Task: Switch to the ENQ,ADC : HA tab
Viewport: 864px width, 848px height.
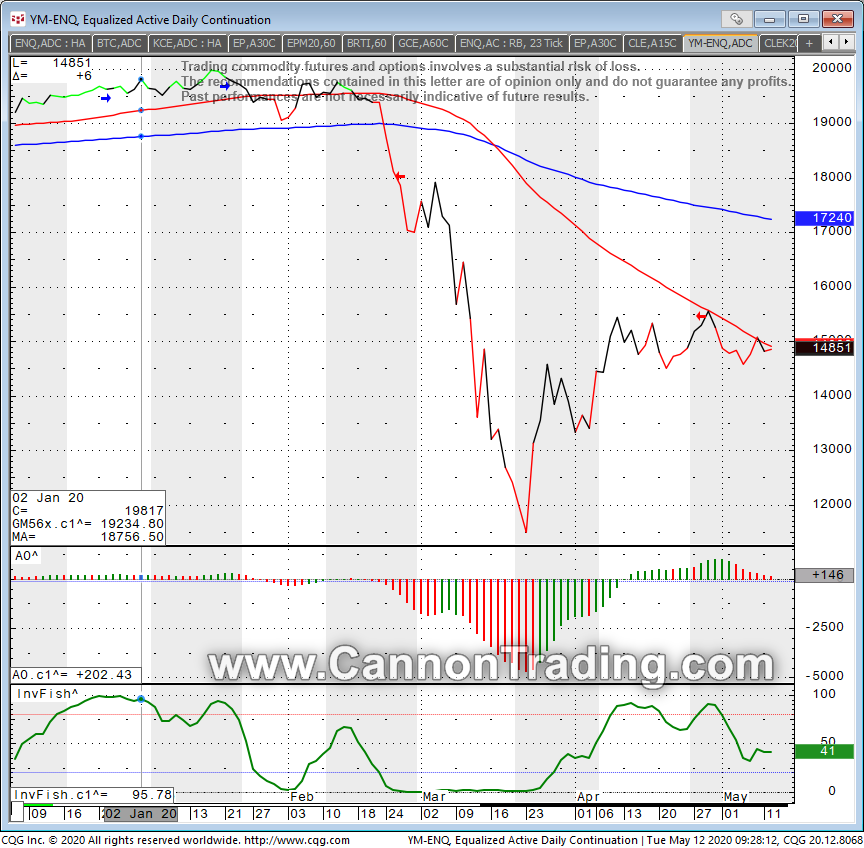Action: click(x=50, y=43)
